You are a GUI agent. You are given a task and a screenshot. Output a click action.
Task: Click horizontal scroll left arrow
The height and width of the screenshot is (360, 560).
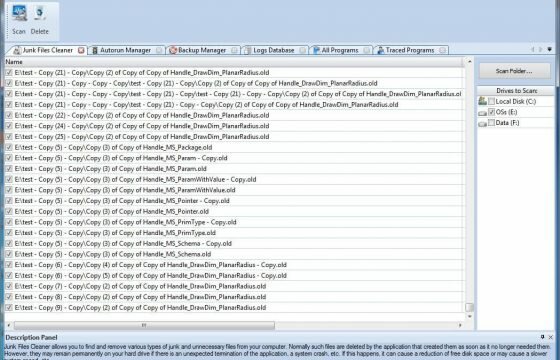click(9, 325)
